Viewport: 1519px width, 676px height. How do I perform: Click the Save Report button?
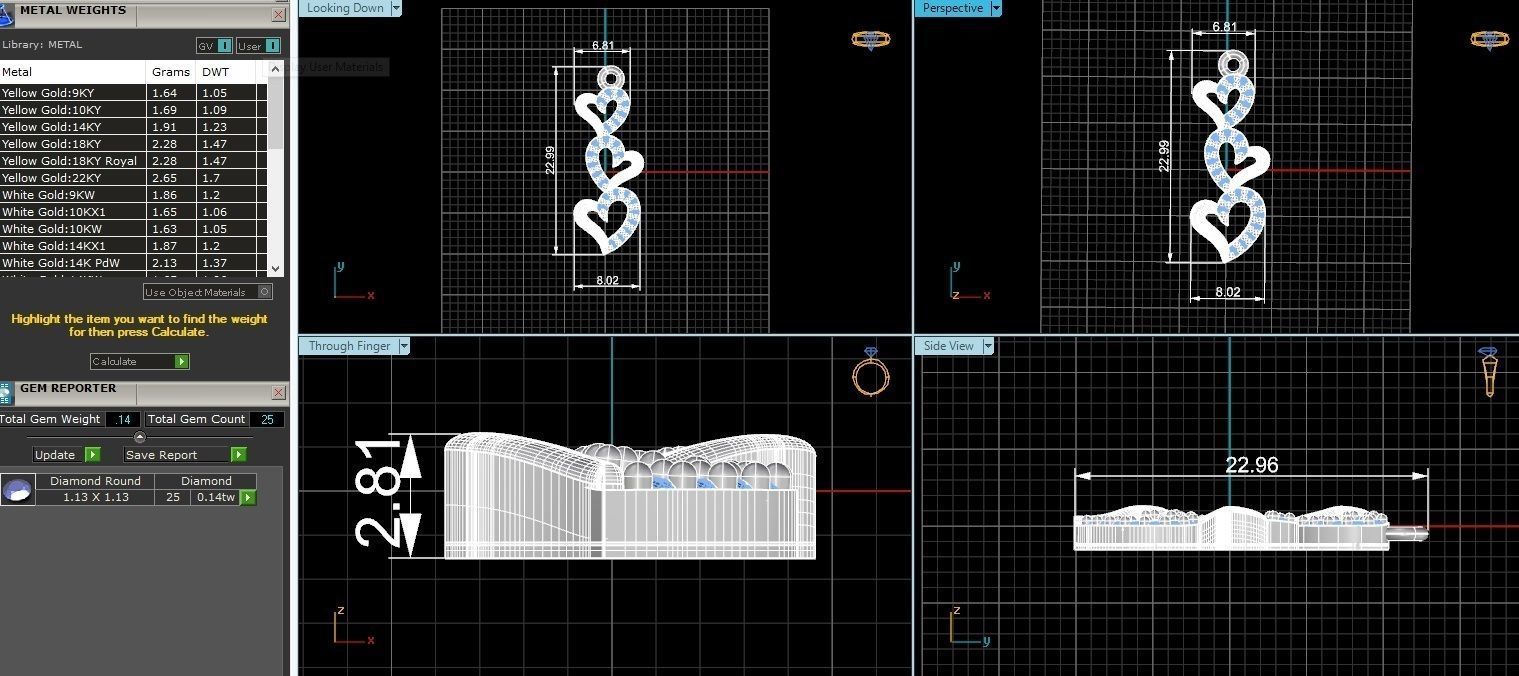[185, 455]
